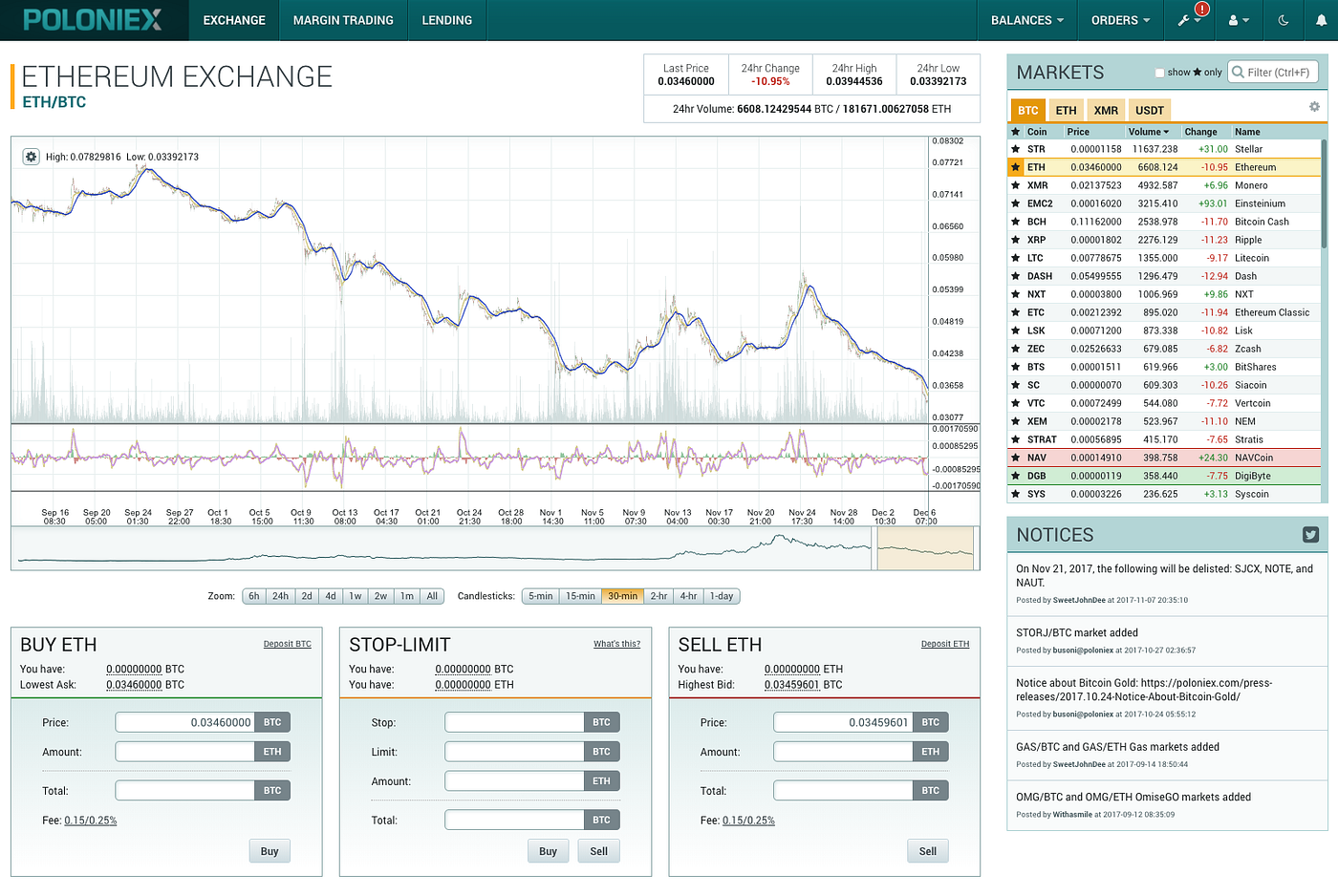This screenshot has height=896, width=1338.
Task: Open the user account menu
Action: tap(1239, 20)
